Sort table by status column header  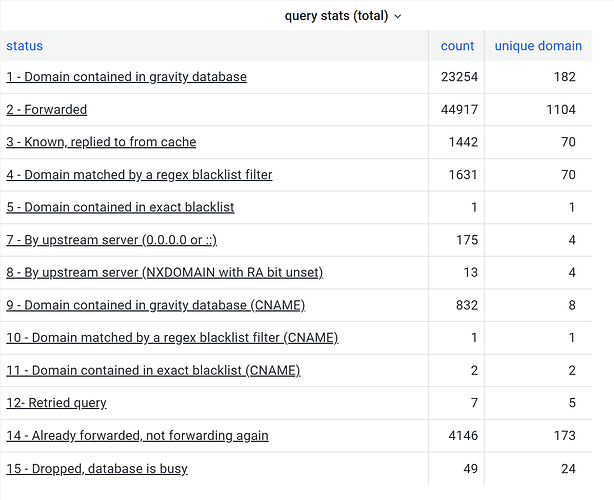point(25,46)
